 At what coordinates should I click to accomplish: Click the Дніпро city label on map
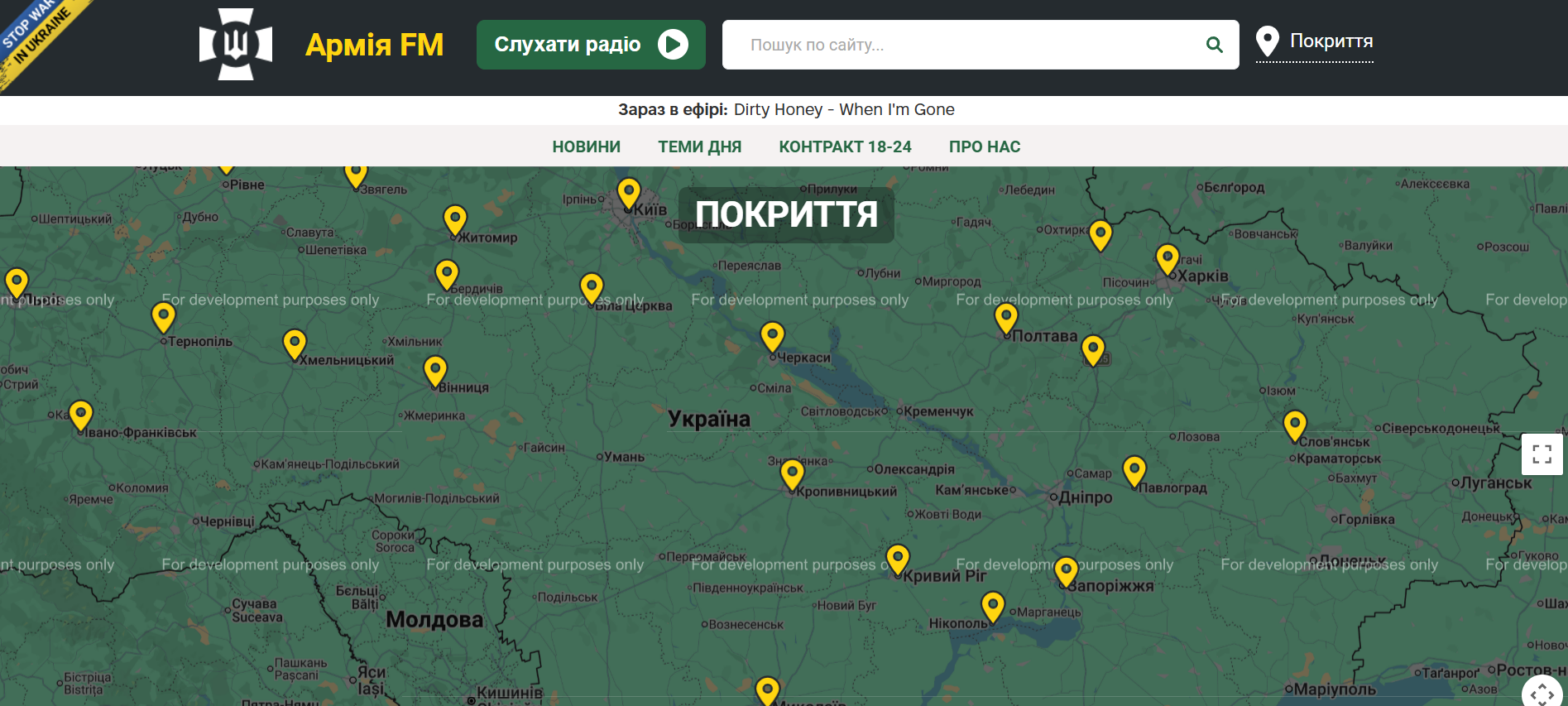click(x=1086, y=497)
